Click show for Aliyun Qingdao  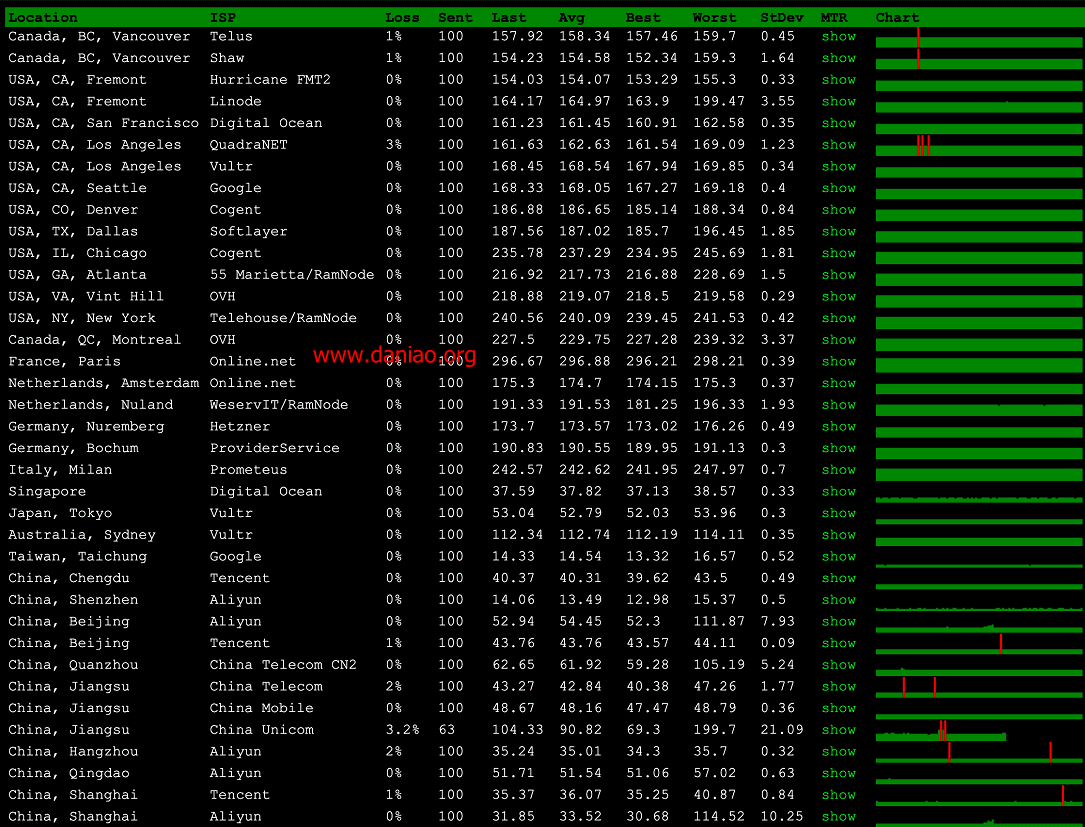click(839, 773)
